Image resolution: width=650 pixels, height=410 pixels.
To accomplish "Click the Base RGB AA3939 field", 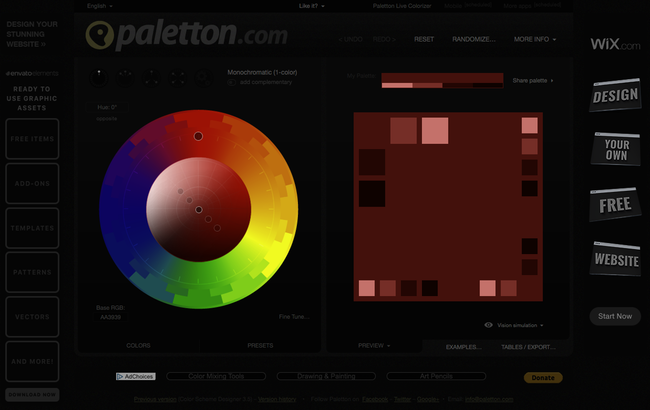I will (110, 317).
